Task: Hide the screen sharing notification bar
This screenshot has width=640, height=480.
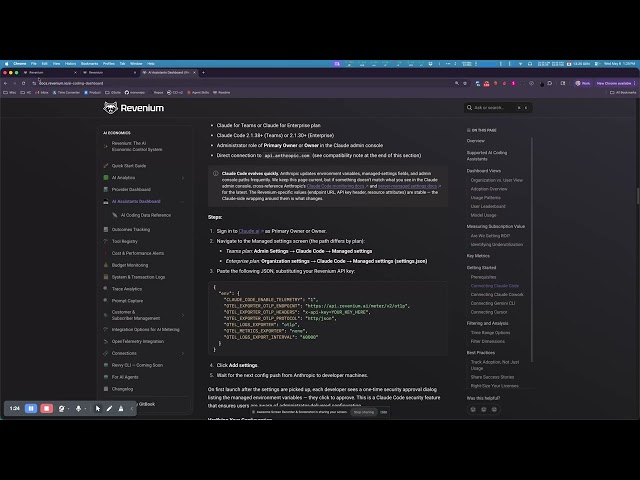Action: [383, 412]
